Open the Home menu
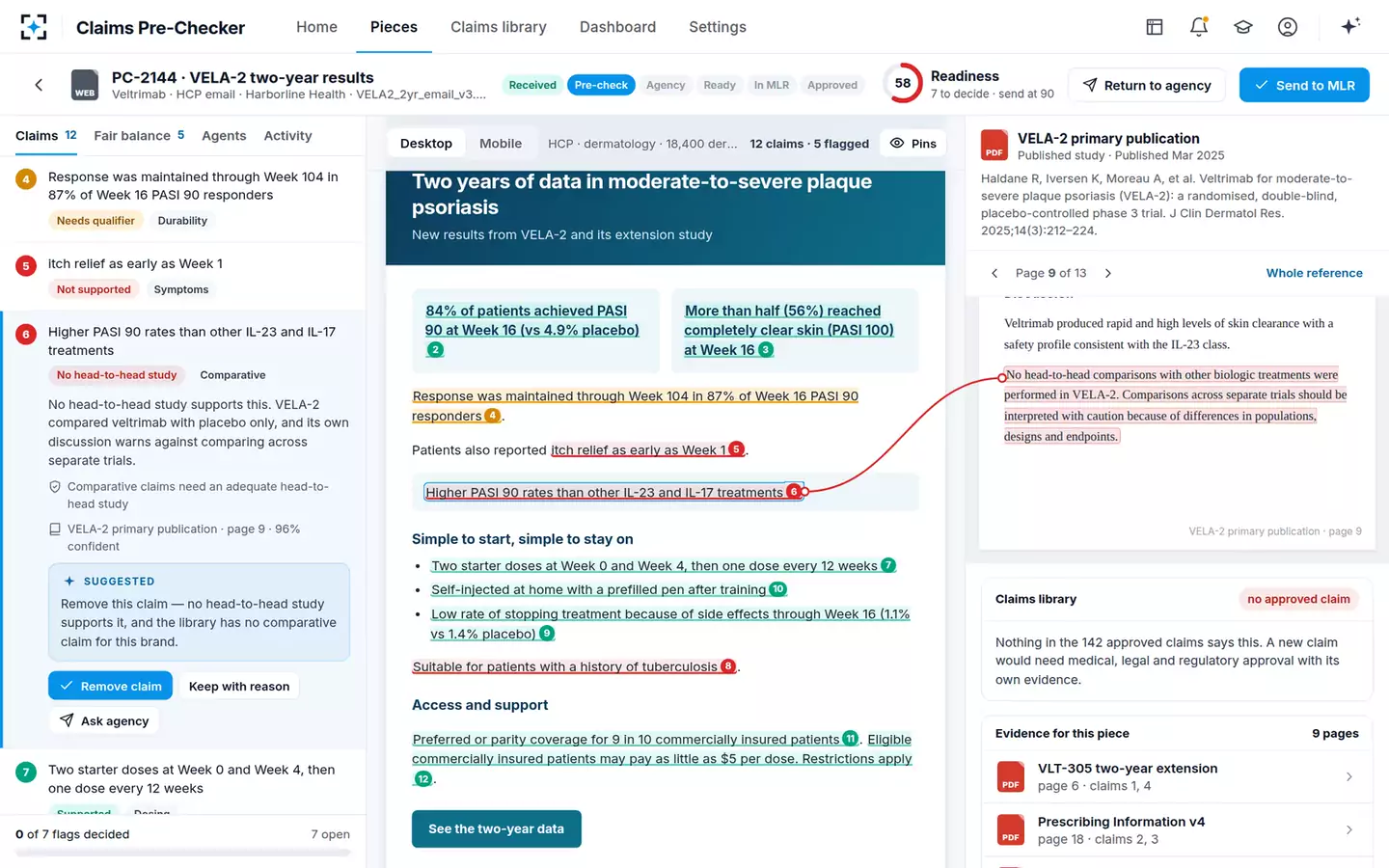Viewport: 1389px width, 868px height. tap(316, 27)
